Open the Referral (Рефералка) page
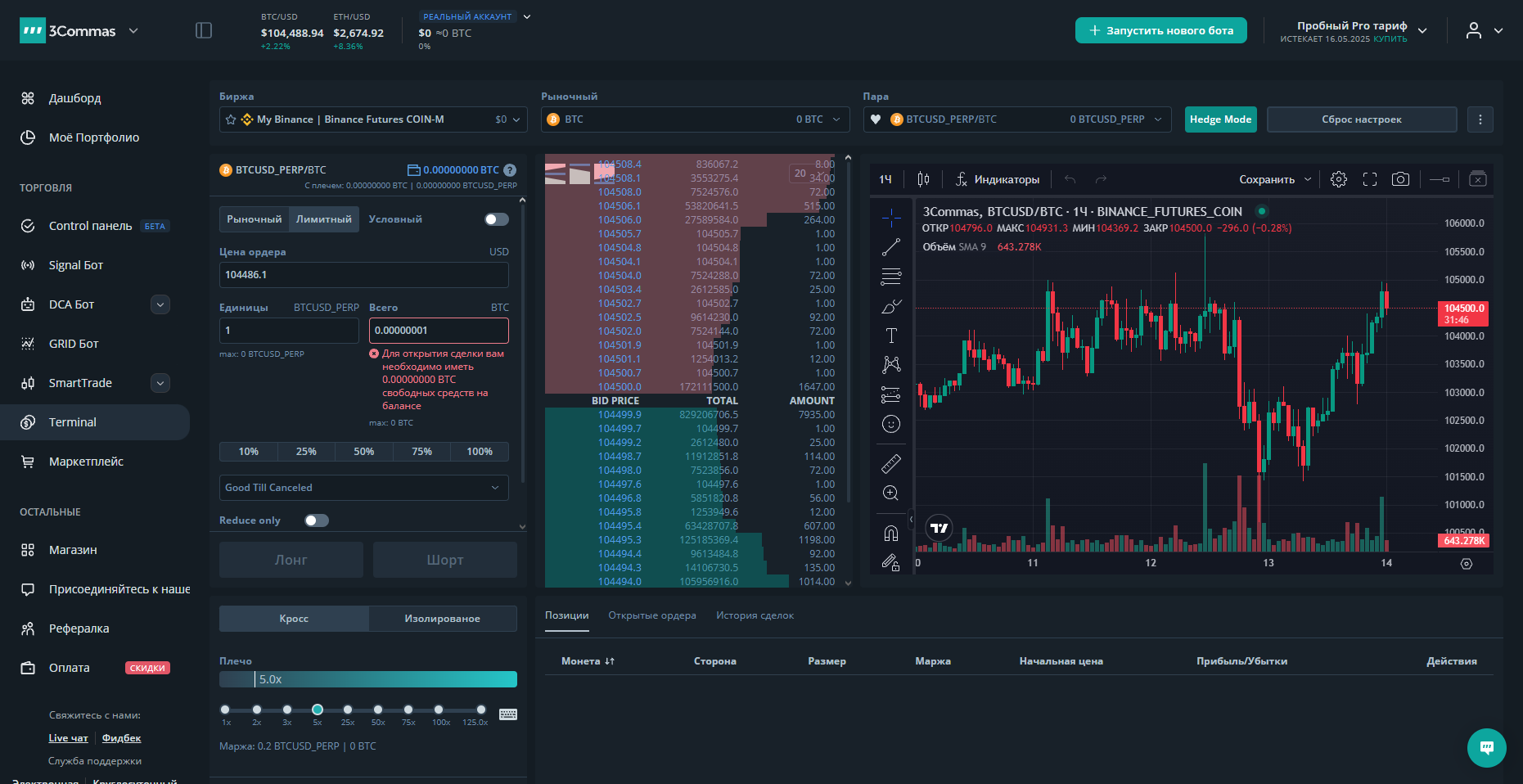The height and width of the screenshot is (784, 1523). coord(79,629)
